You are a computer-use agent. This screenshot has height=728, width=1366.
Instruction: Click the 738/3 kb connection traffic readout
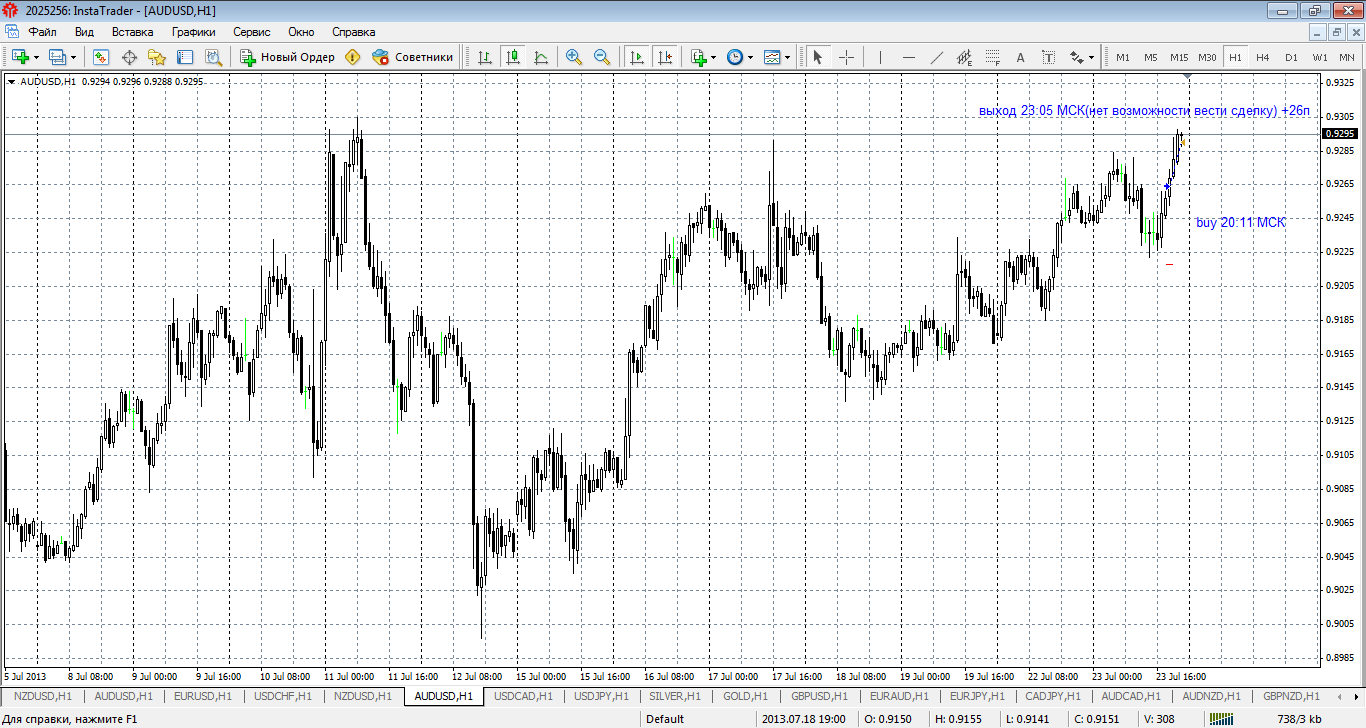(1300, 719)
